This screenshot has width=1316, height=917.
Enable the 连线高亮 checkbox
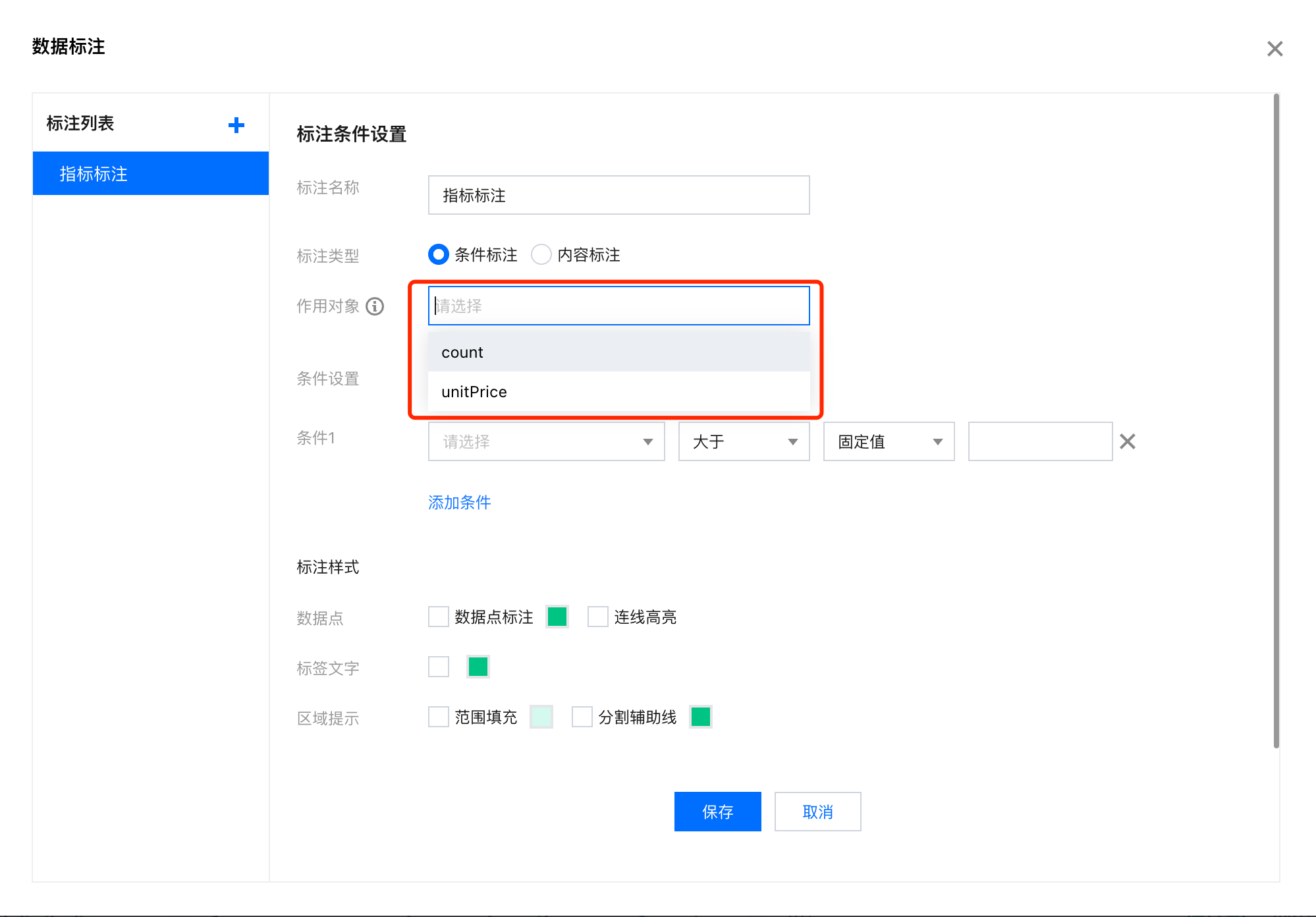(597, 617)
